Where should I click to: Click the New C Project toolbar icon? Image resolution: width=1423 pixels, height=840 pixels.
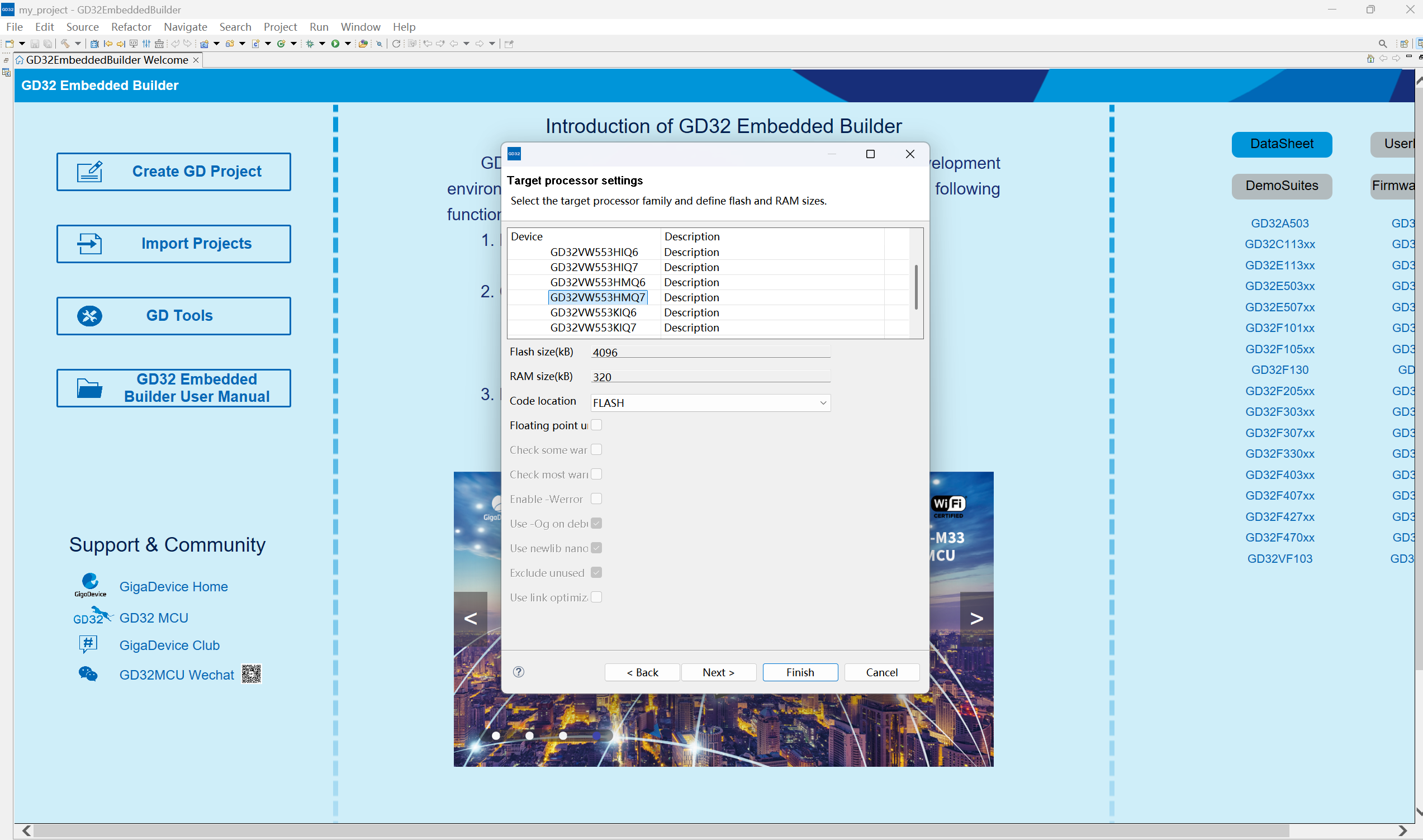click(x=205, y=44)
